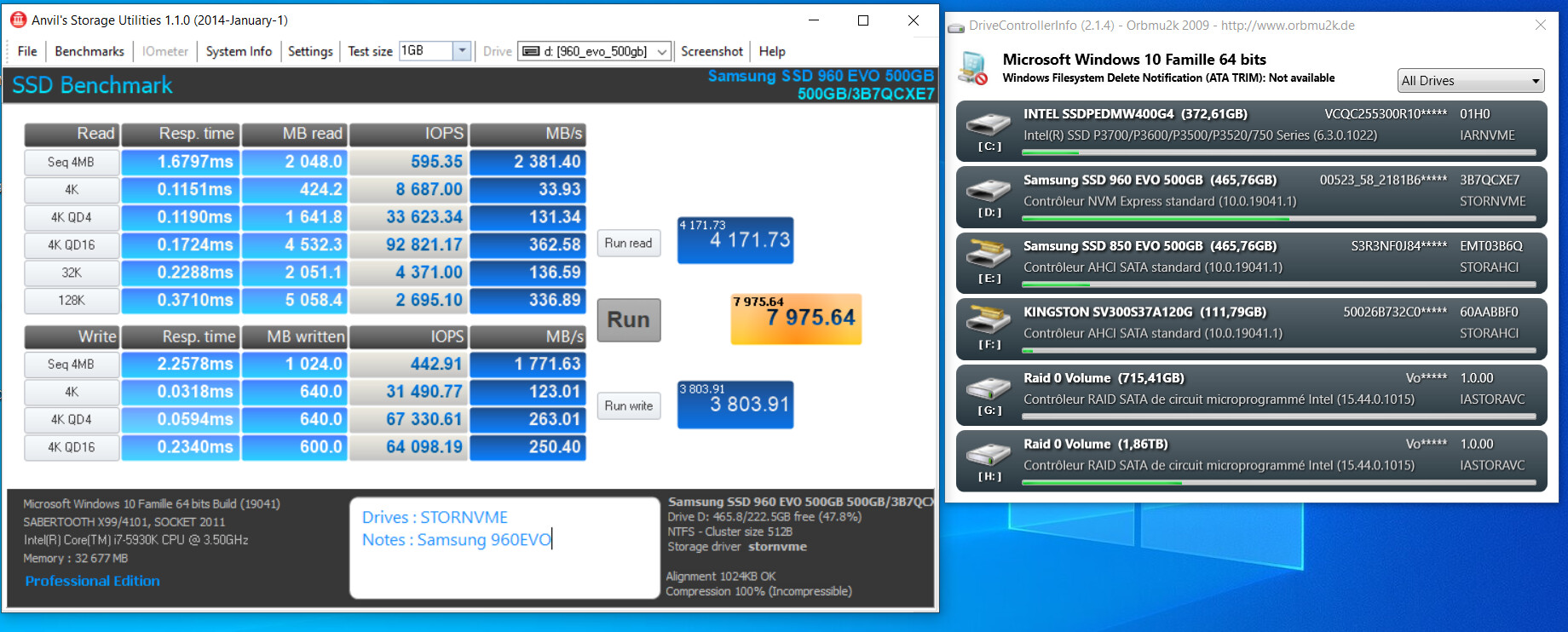The height and width of the screenshot is (632, 1568).
Task: Click the write 4K QD4 test button
Action: [72, 419]
